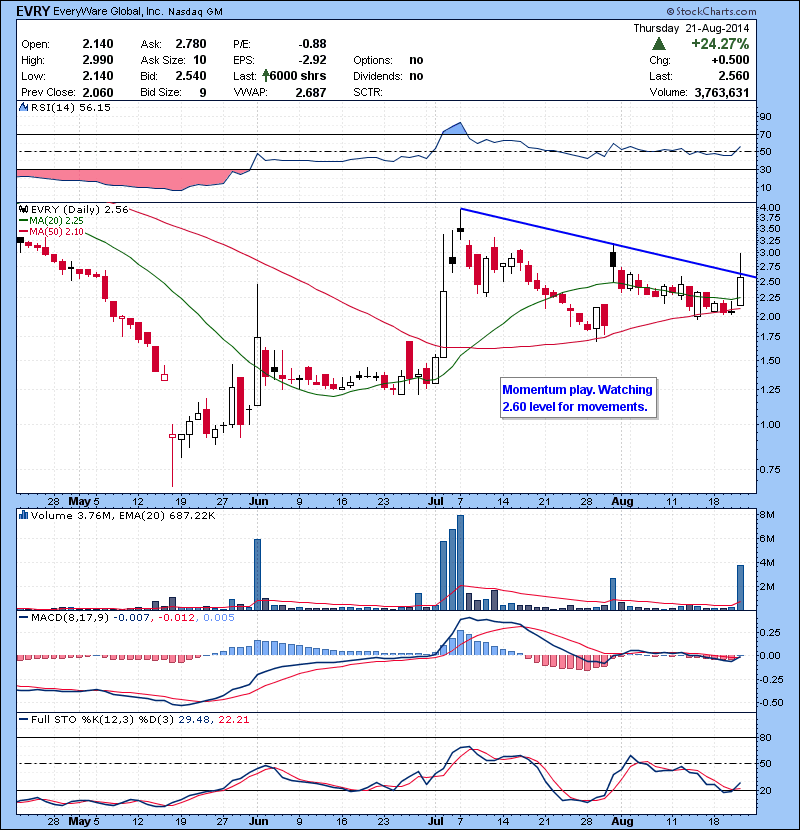This screenshot has width=800, height=830.
Task: Click the Bid price 2.540
Action: point(191,76)
